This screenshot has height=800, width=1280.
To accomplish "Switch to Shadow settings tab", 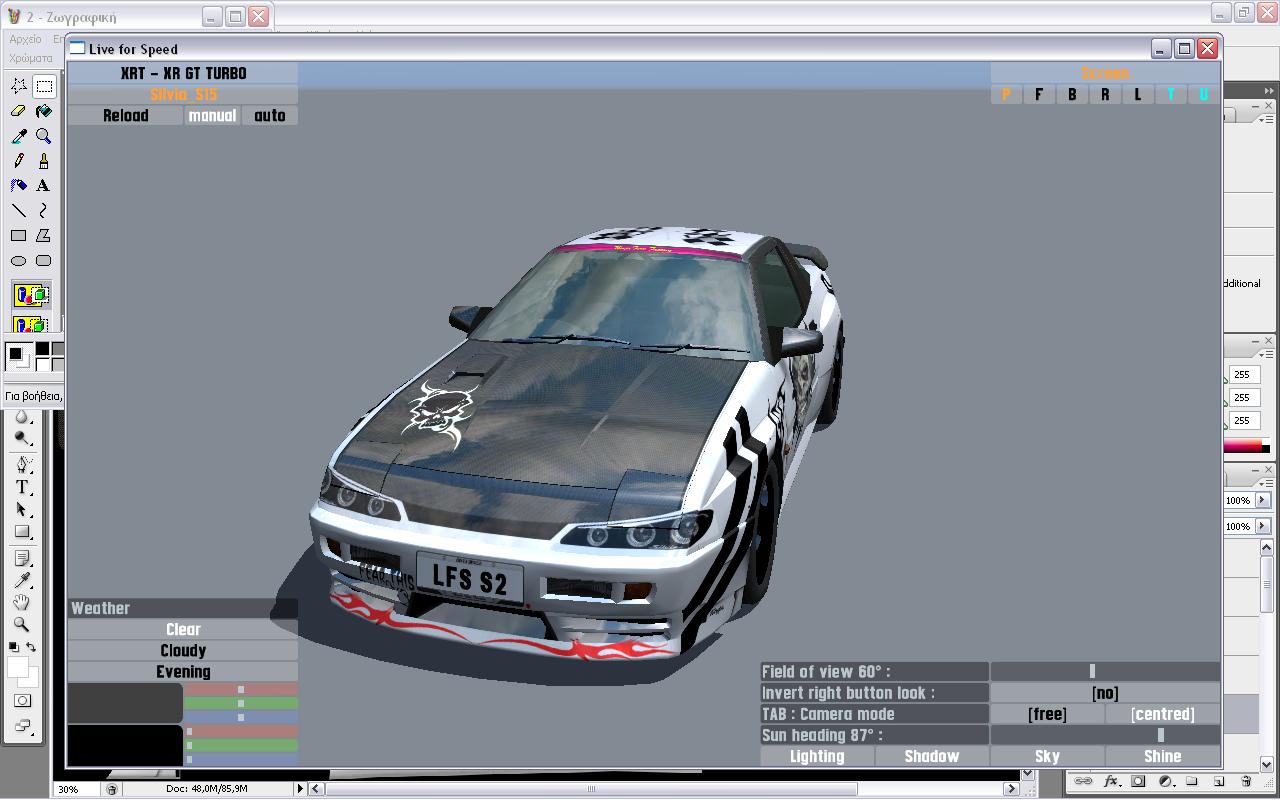I will (x=932, y=757).
